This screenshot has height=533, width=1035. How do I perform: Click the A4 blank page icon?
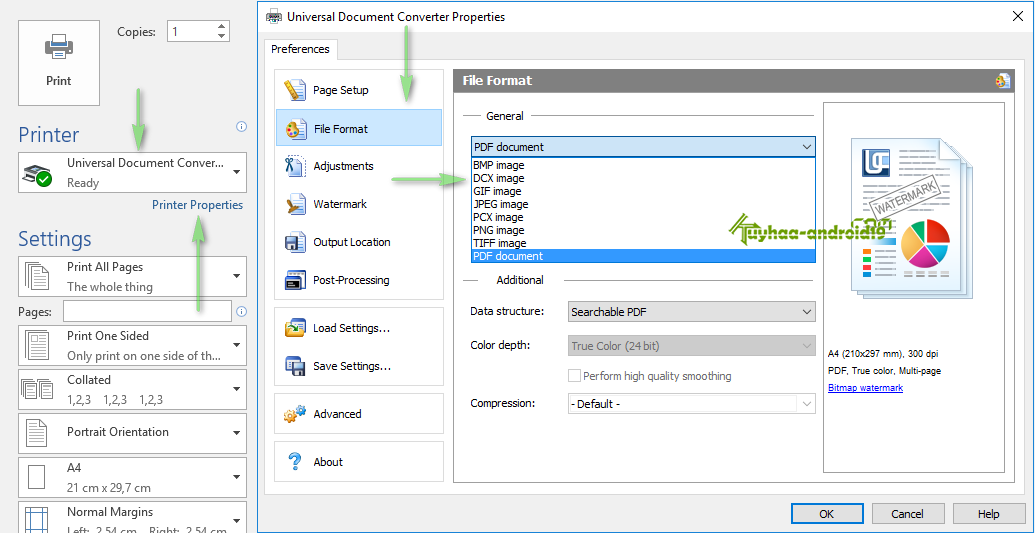click(37, 477)
